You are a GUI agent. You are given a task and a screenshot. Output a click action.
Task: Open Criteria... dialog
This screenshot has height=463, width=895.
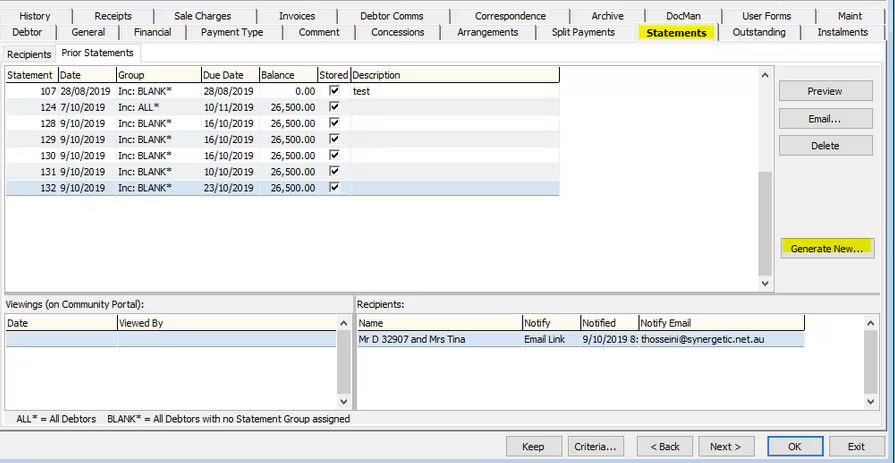tap(596, 446)
